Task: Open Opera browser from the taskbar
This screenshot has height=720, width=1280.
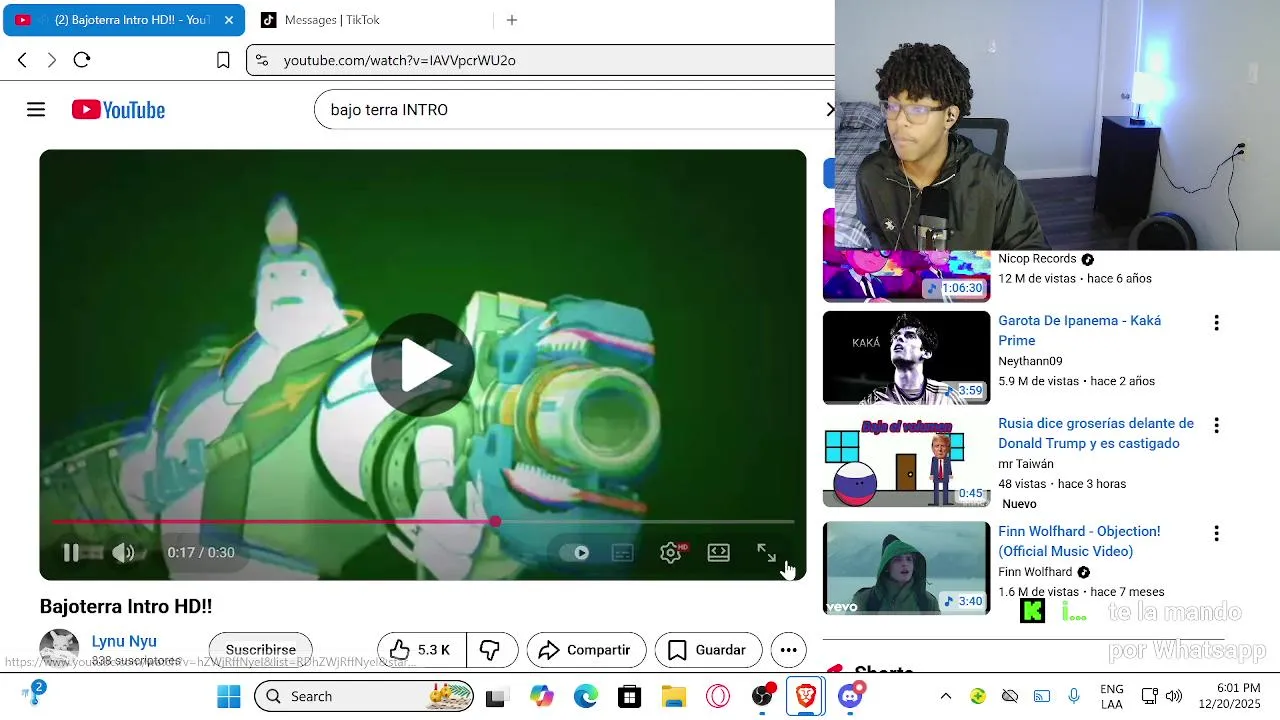Action: point(718,697)
